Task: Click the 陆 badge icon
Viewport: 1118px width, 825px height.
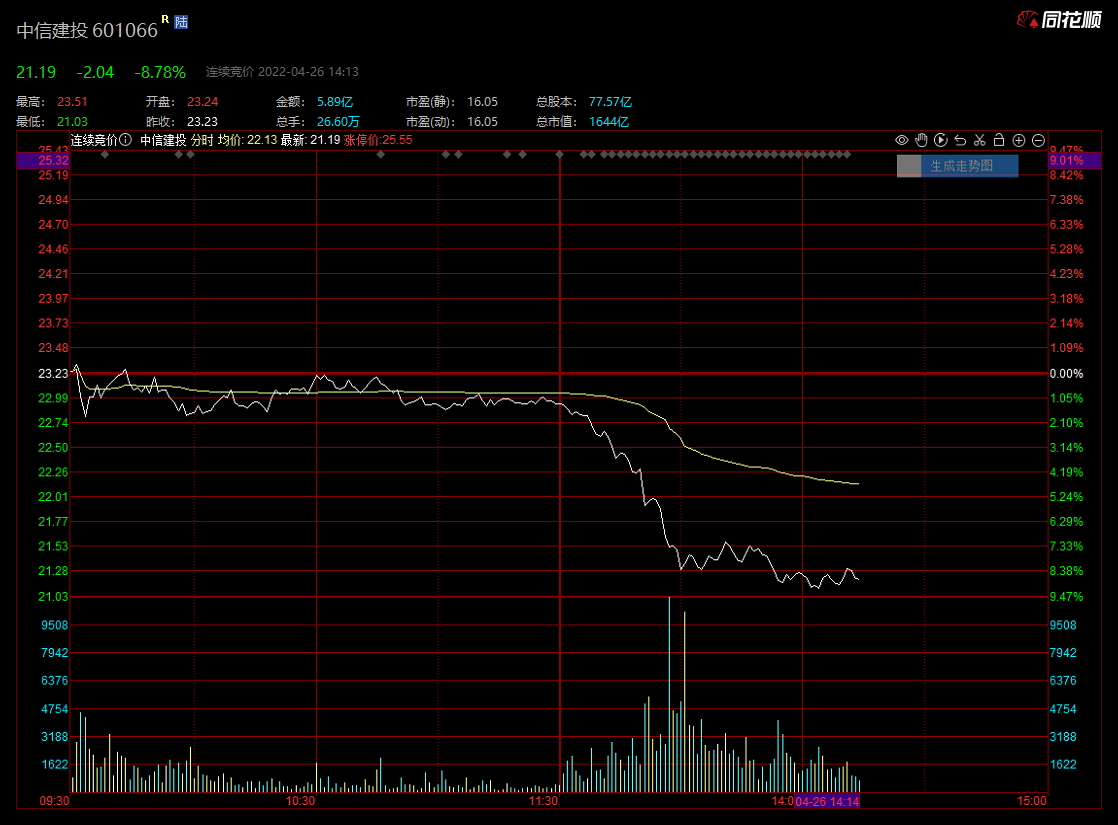Action: [181, 22]
